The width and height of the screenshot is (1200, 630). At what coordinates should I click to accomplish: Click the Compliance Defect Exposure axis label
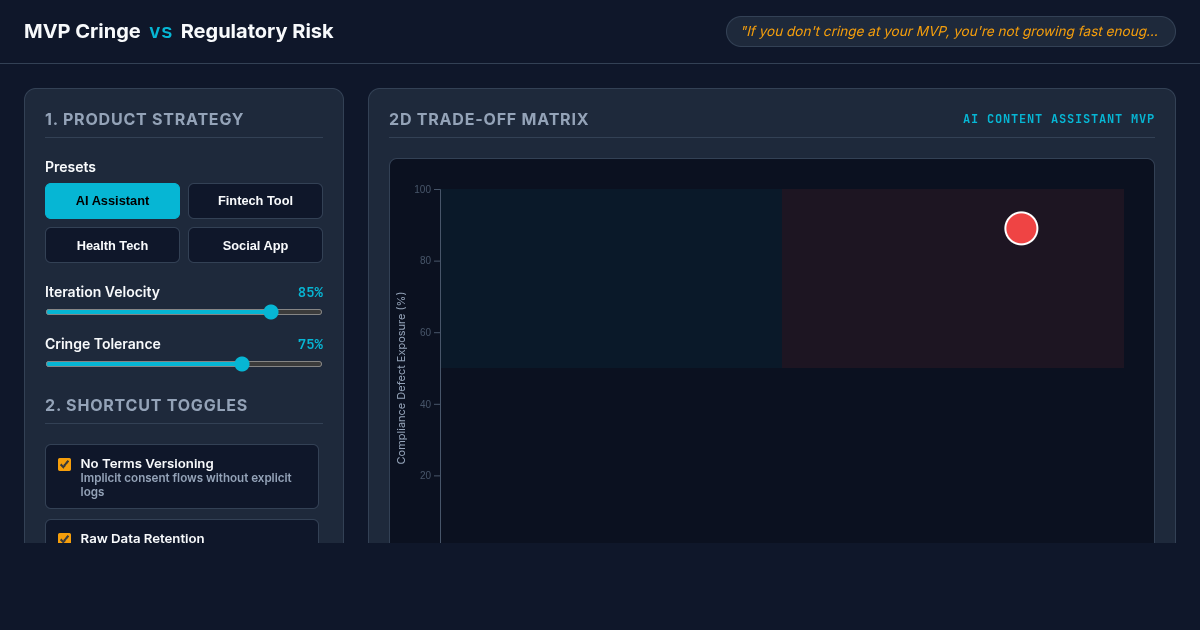[401, 378]
